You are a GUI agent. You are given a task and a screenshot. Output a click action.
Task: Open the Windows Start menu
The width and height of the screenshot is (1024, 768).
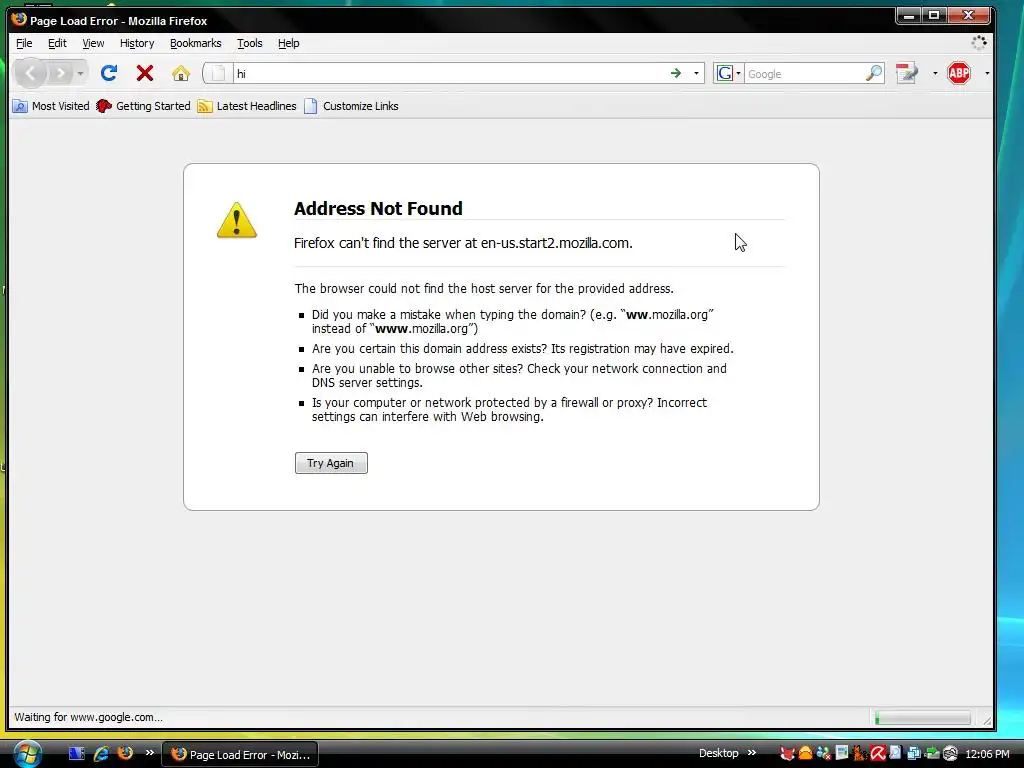click(x=26, y=754)
